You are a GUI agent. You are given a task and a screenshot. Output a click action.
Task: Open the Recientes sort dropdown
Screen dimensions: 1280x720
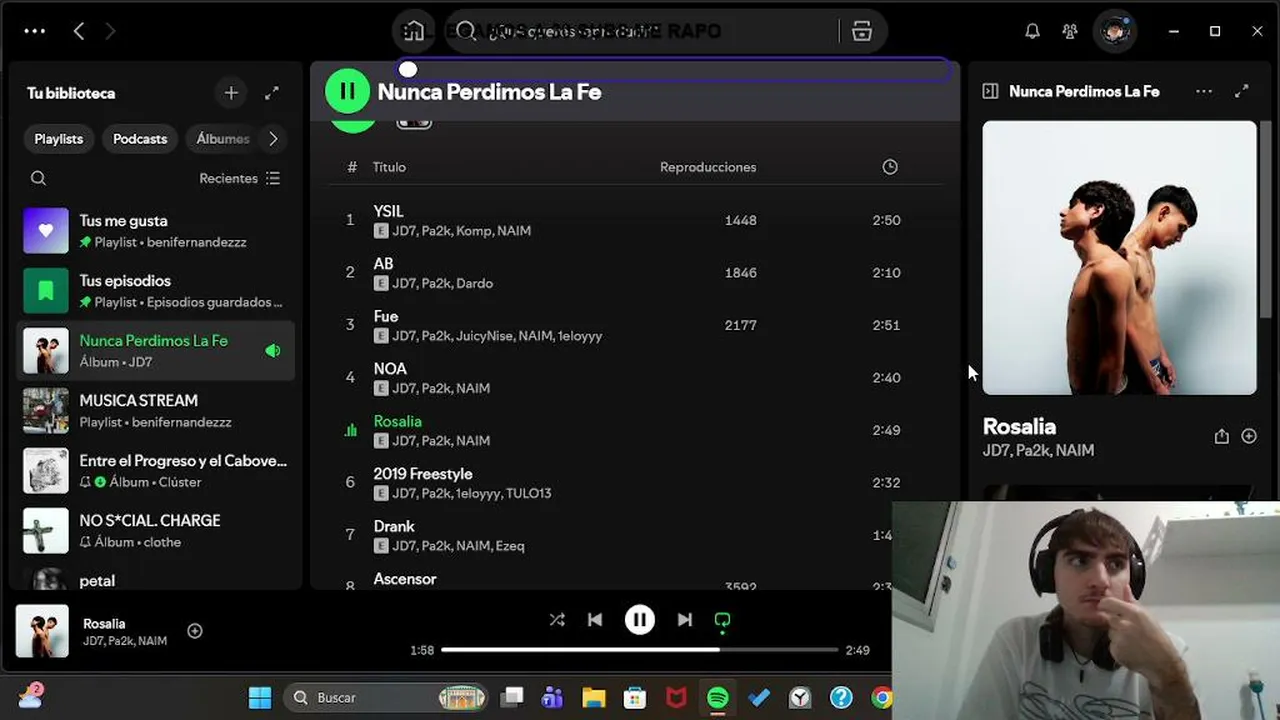coord(240,178)
